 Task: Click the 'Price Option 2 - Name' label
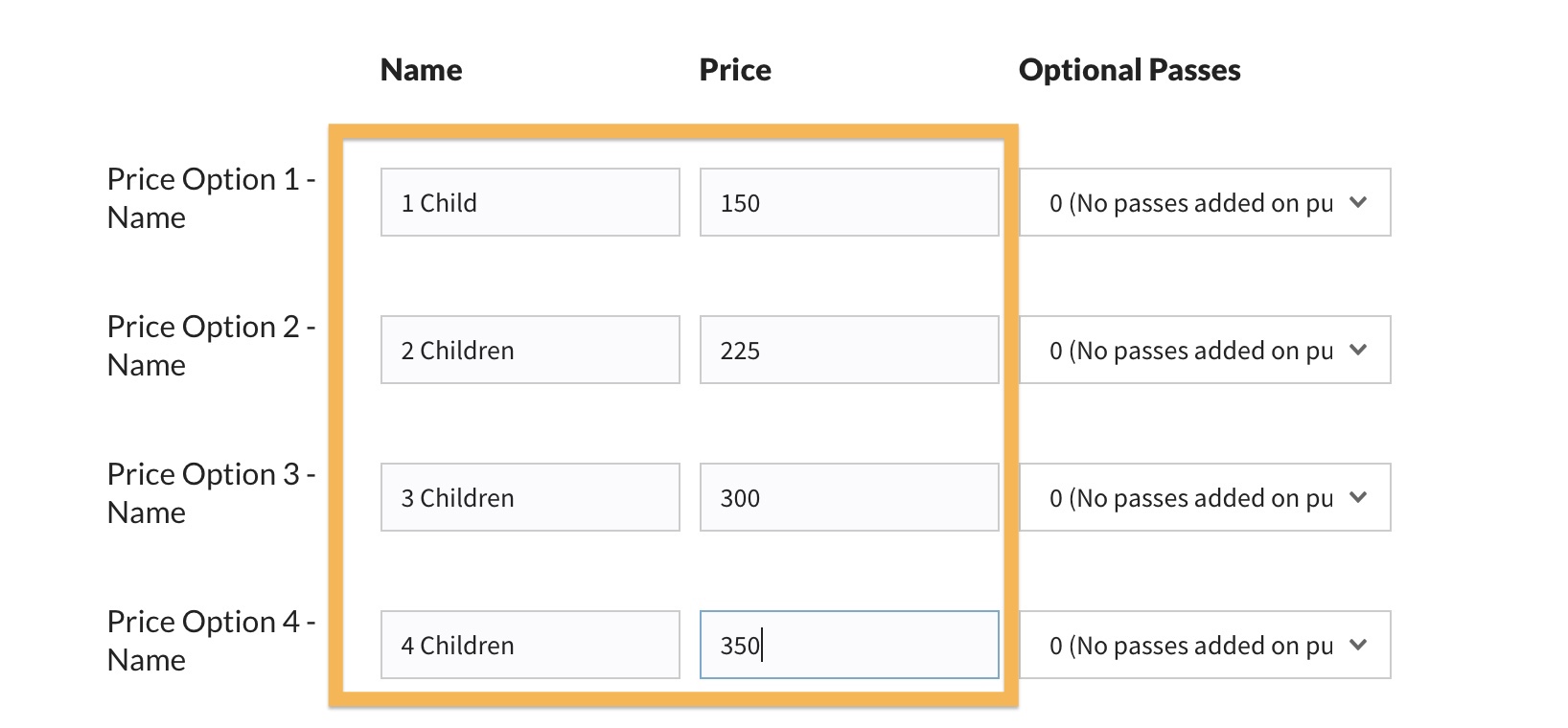(211, 345)
